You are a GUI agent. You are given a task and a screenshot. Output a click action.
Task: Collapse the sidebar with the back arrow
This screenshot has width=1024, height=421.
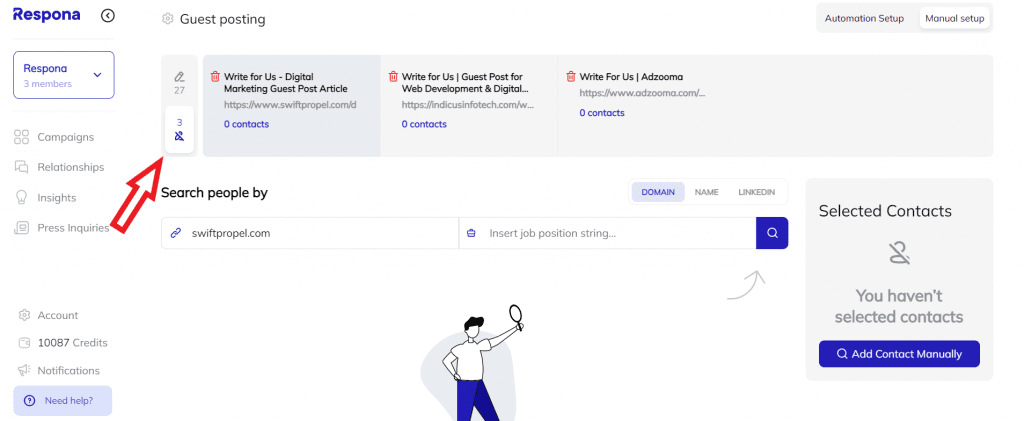click(x=108, y=16)
